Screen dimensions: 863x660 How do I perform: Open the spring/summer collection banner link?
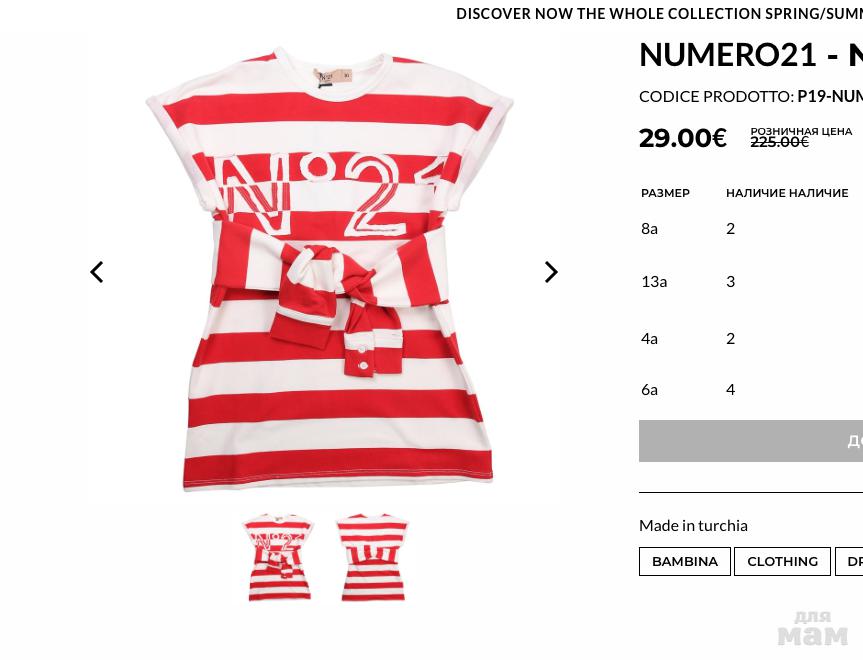(x=659, y=14)
